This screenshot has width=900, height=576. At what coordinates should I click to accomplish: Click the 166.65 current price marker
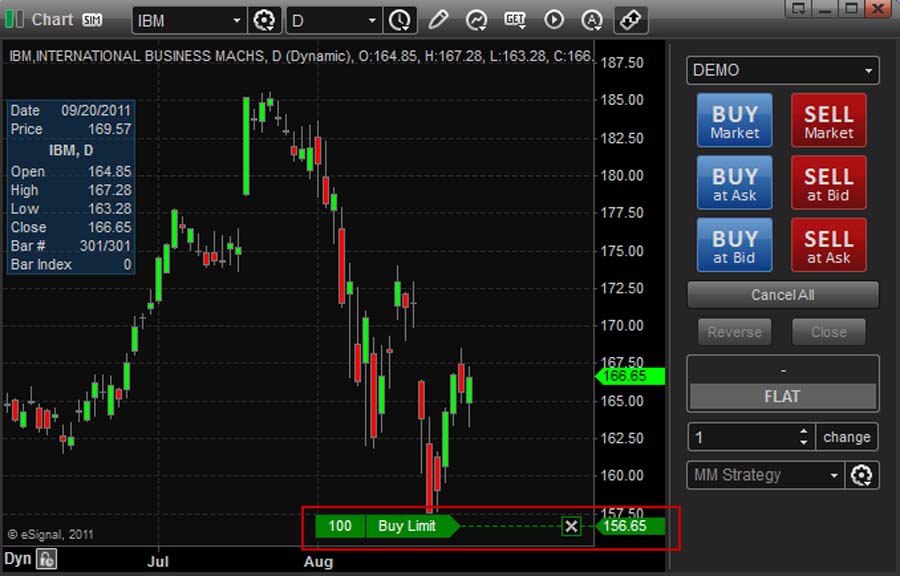pyautogui.click(x=630, y=376)
